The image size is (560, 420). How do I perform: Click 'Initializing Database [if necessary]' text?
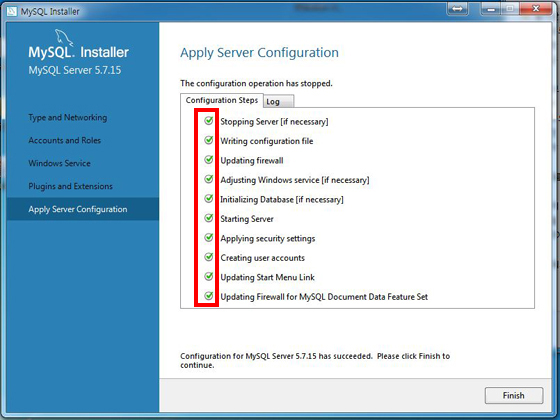(x=282, y=200)
